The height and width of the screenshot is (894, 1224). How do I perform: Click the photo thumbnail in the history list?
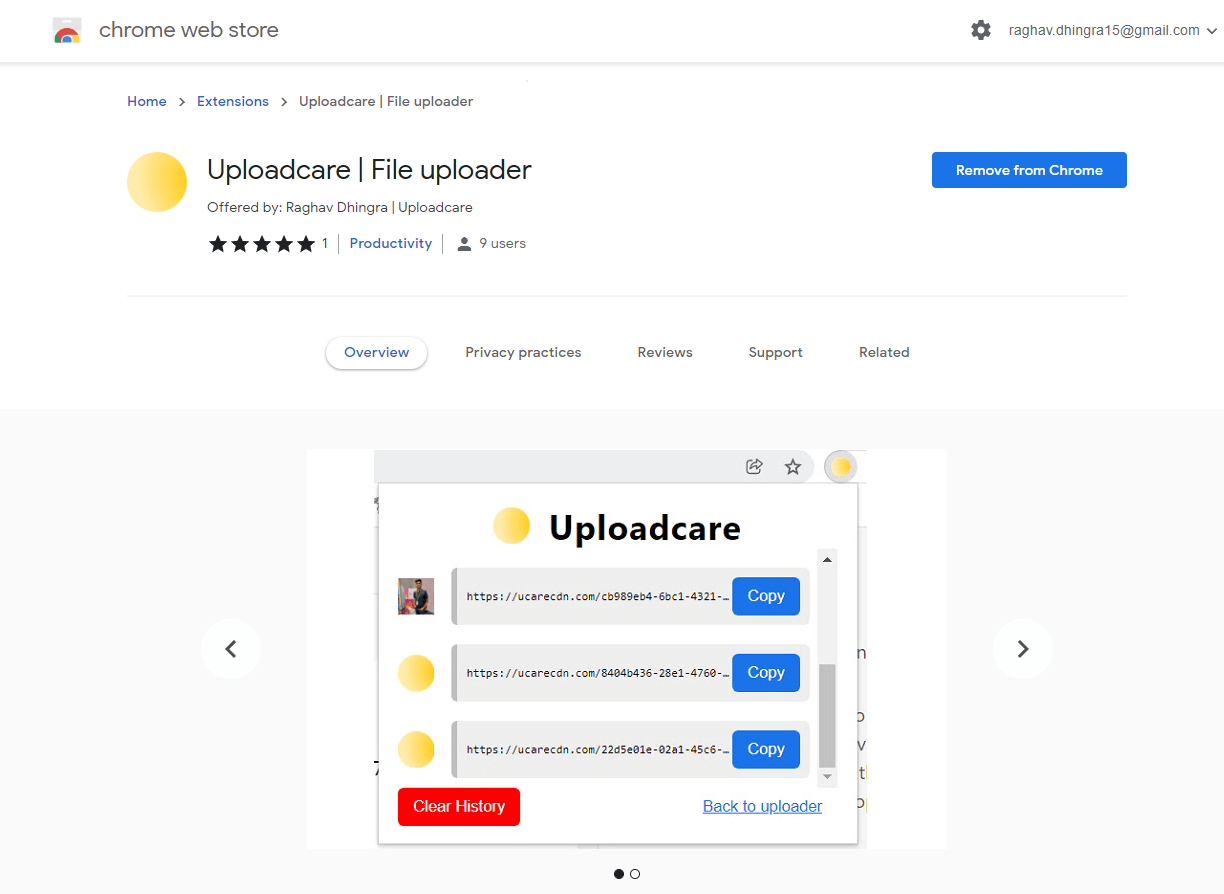(x=416, y=596)
